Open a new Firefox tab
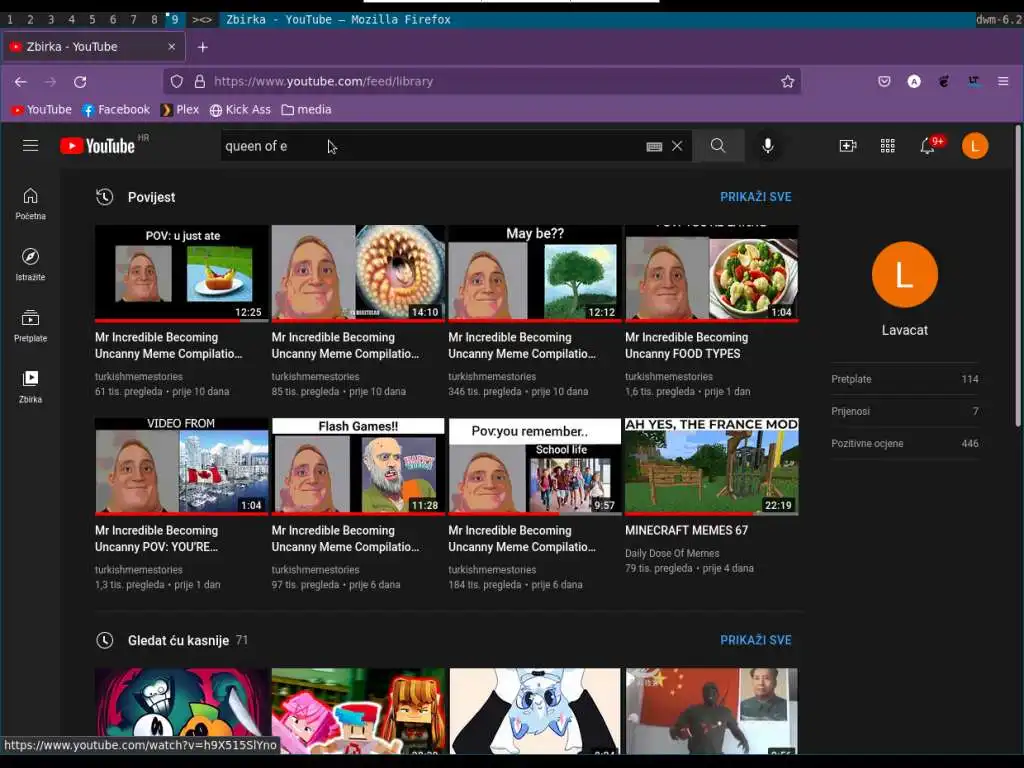This screenshot has height=768, width=1024. 202,47
